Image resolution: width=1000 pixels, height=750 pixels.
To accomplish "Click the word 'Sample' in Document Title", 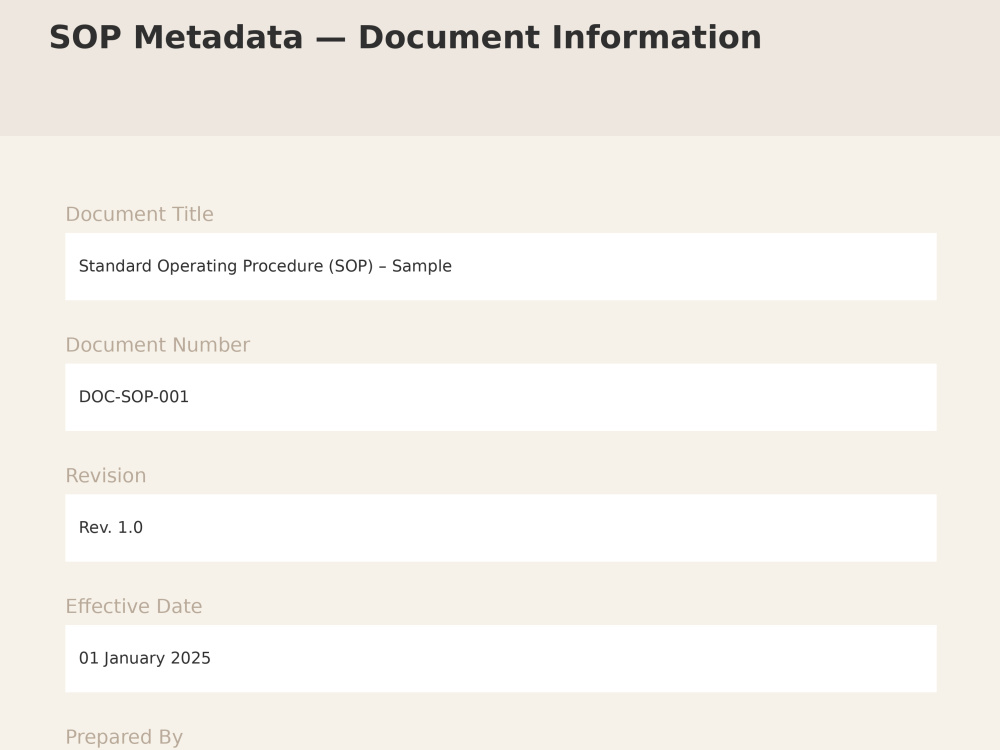I will click(x=422, y=266).
